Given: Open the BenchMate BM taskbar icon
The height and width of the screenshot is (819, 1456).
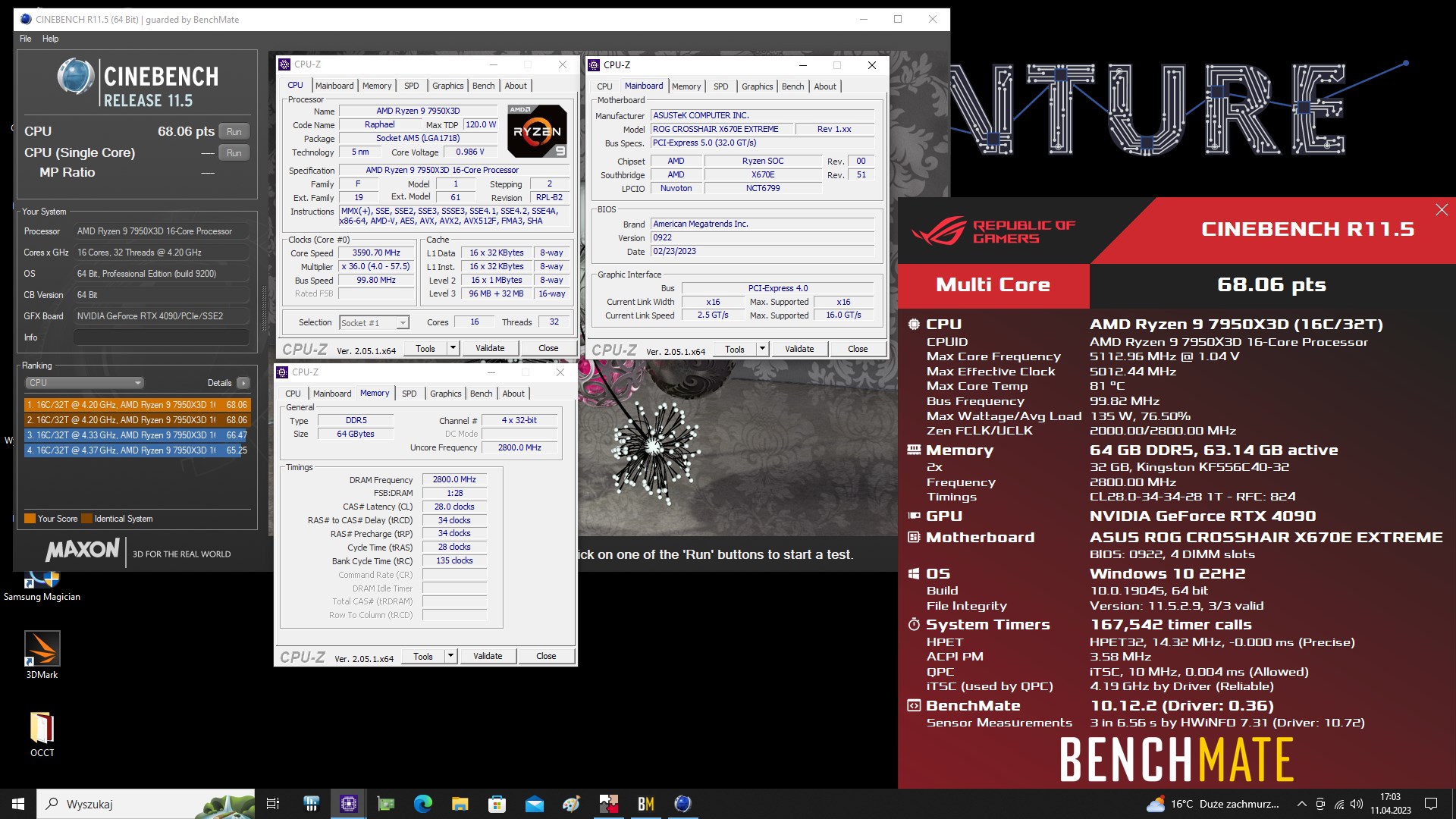Looking at the screenshot, I should pos(646,804).
